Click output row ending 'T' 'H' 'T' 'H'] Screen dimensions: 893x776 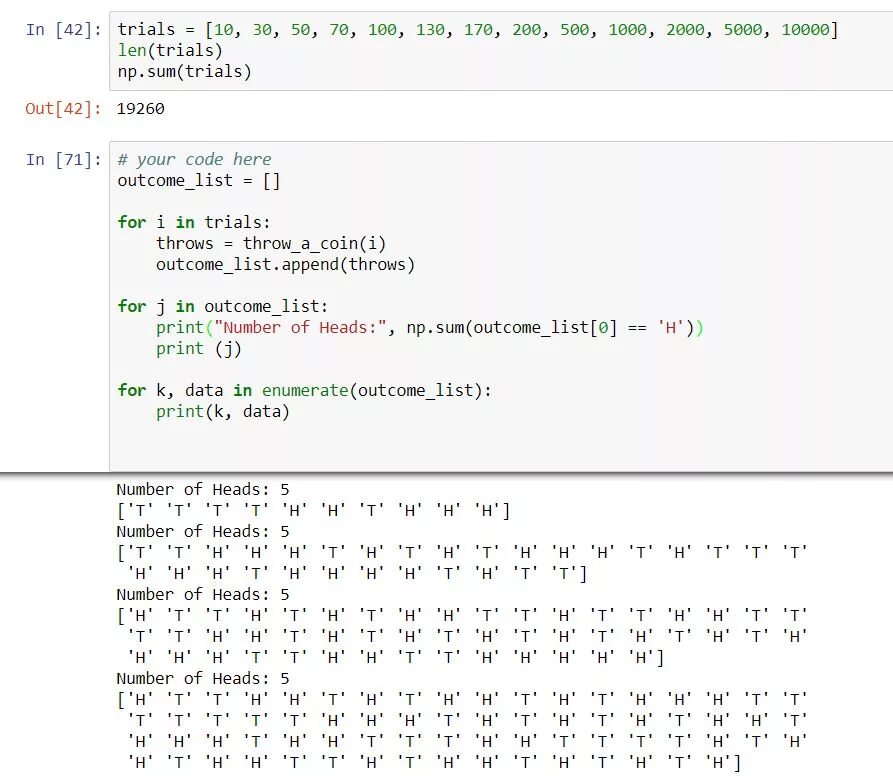pos(433,762)
